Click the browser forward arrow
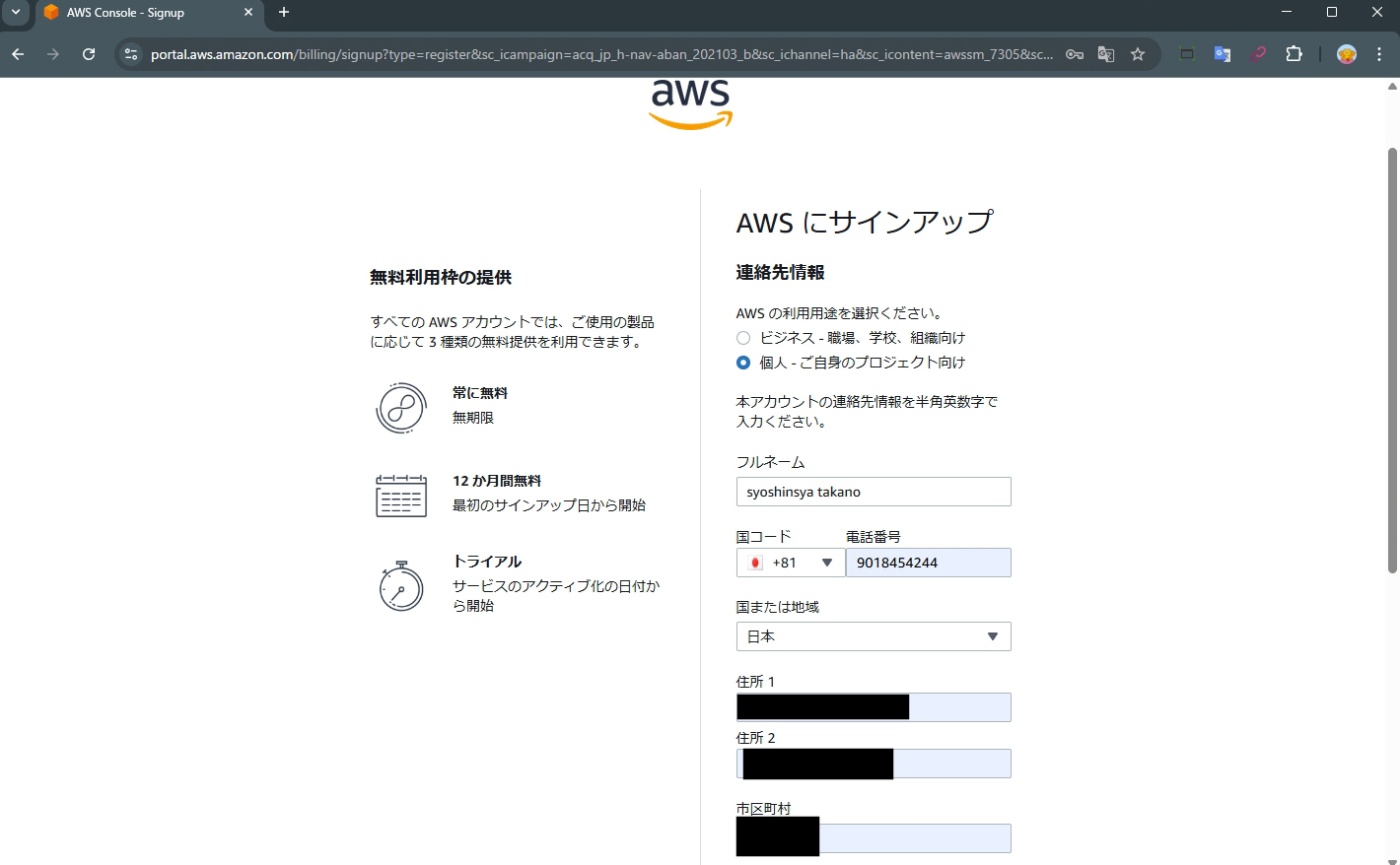 (x=53, y=54)
